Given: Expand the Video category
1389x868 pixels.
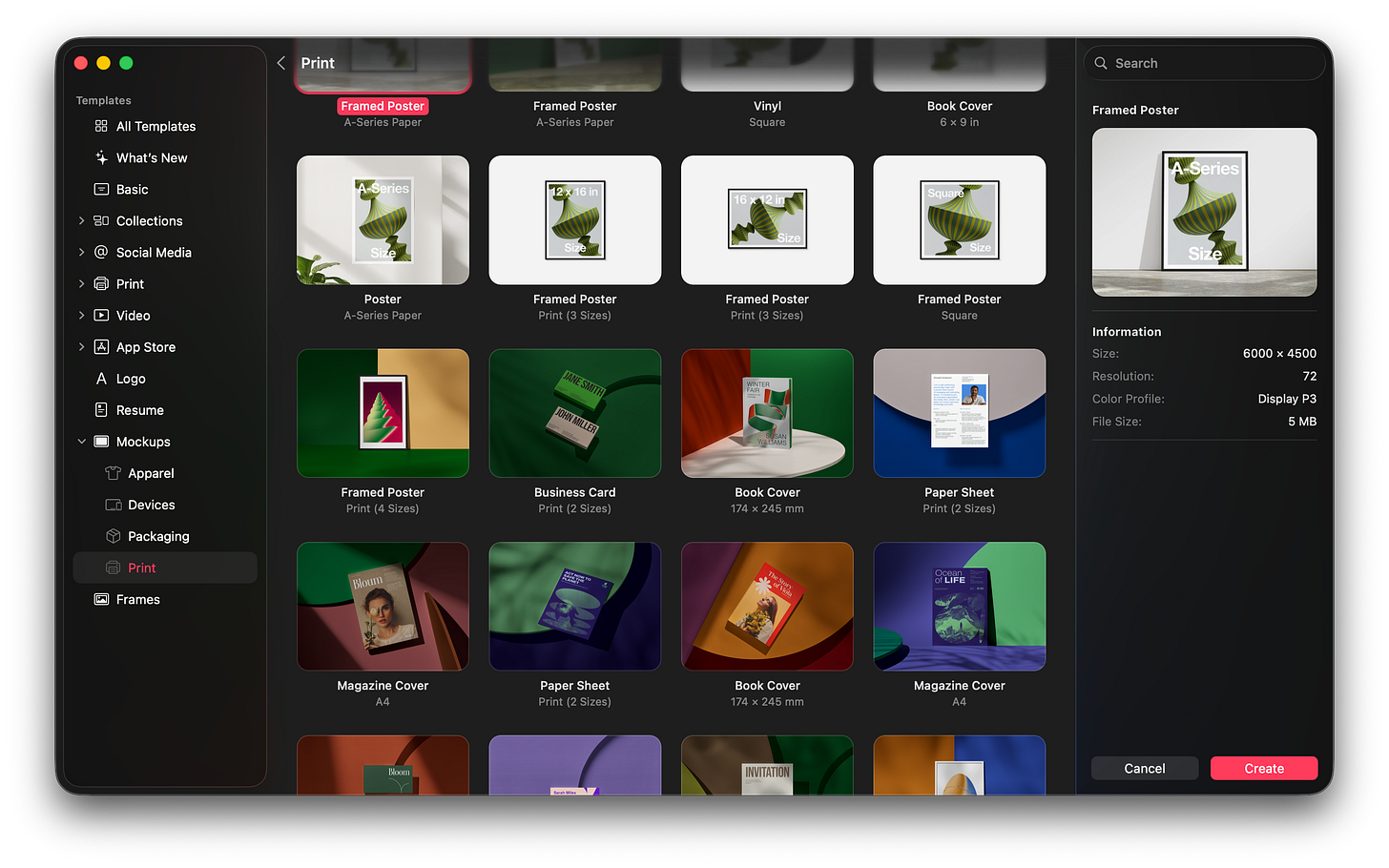Looking at the screenshot, I should [x=81, y=315].
